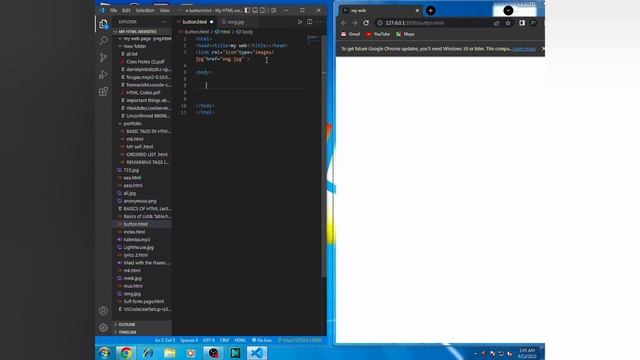
Task: Open the Explorer view in VS Code activity bar
Action: pyautogui.click(x=103, y=24)
